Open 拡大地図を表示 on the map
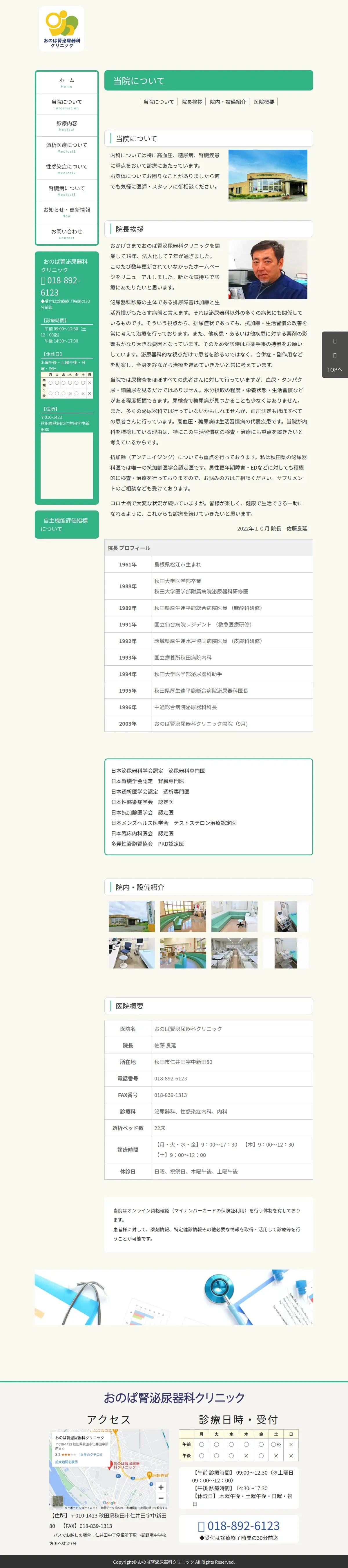Image resolution: width=348 pixels, height=1568 pixels. click(66, 1462)
